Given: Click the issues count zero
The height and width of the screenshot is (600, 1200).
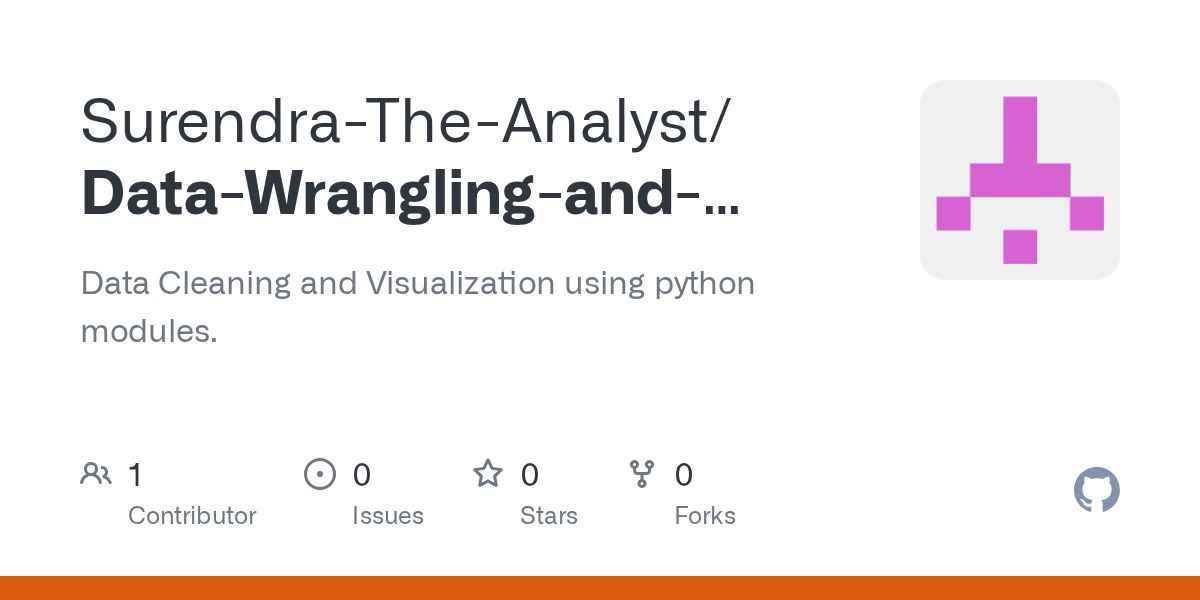Looking at the screenshot, I should (362, 475).
